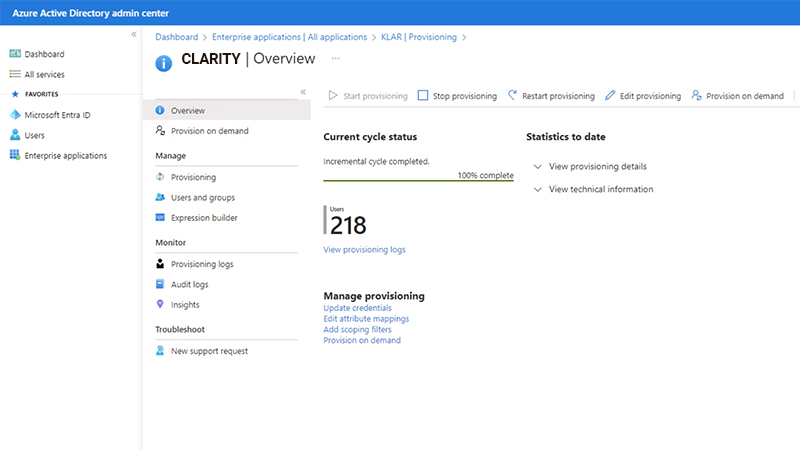Viewport: 800px width, 450px height.
Task: Click the Favorites star icon
Action: (15, 94)
